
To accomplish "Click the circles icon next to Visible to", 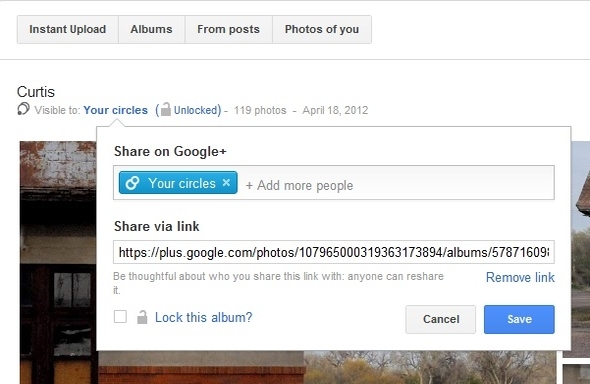I will pyautogui.click(x=23, y=109).
